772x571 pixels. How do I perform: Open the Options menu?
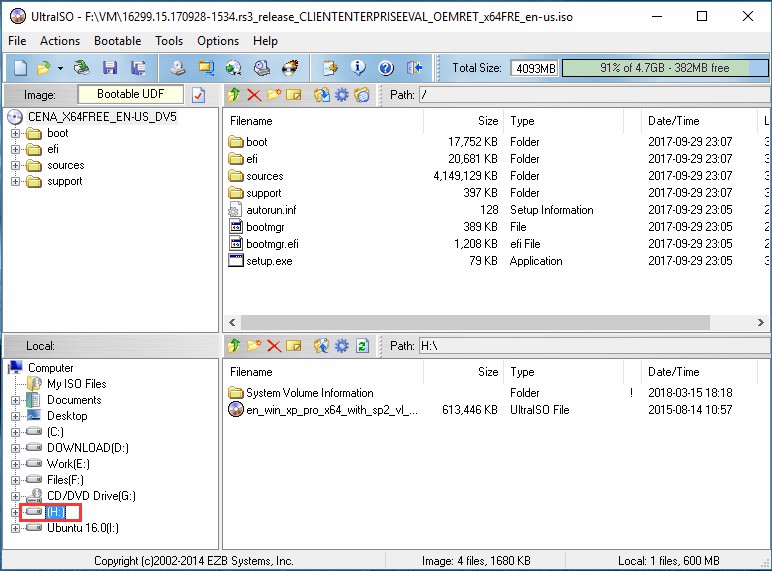tap(218, 41)
